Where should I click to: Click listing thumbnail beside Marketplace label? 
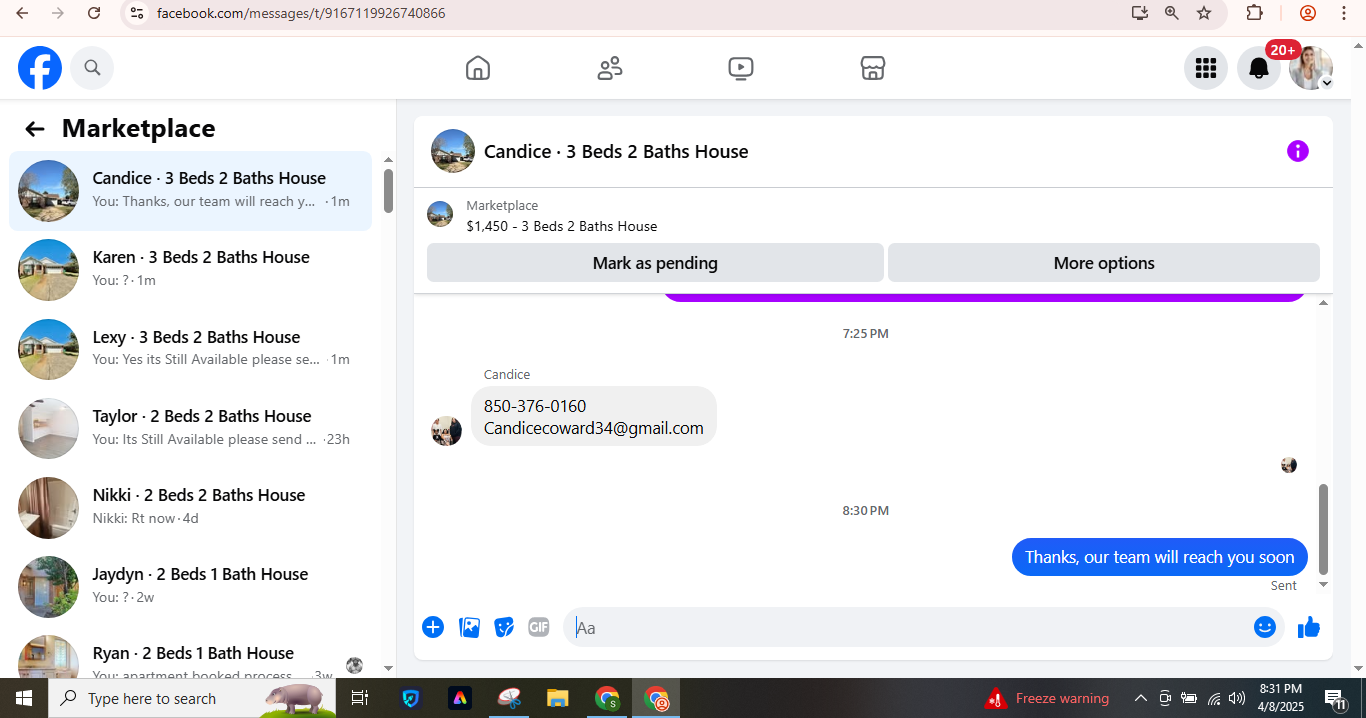tap(440, 214)
